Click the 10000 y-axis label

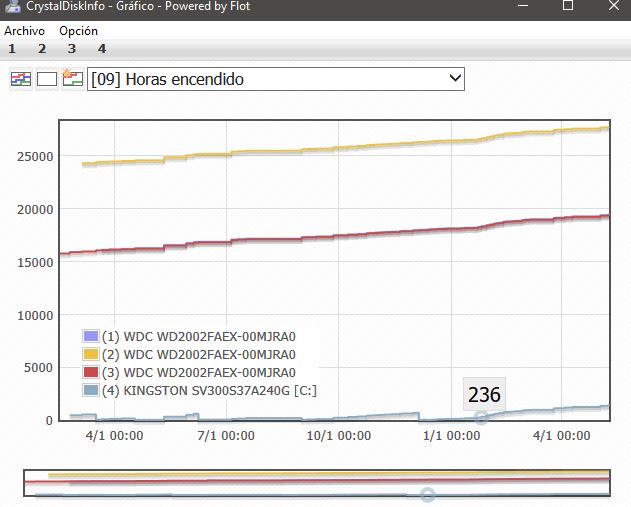pyautogui.click(x=35, y=316)
